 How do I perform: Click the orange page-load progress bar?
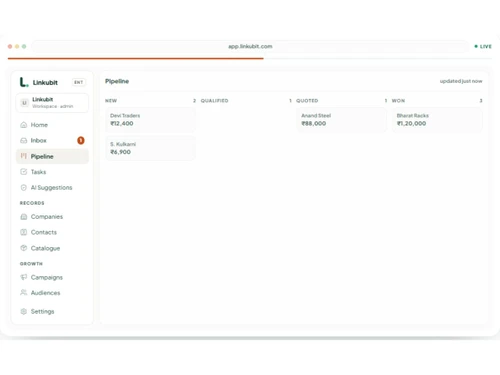135,58
